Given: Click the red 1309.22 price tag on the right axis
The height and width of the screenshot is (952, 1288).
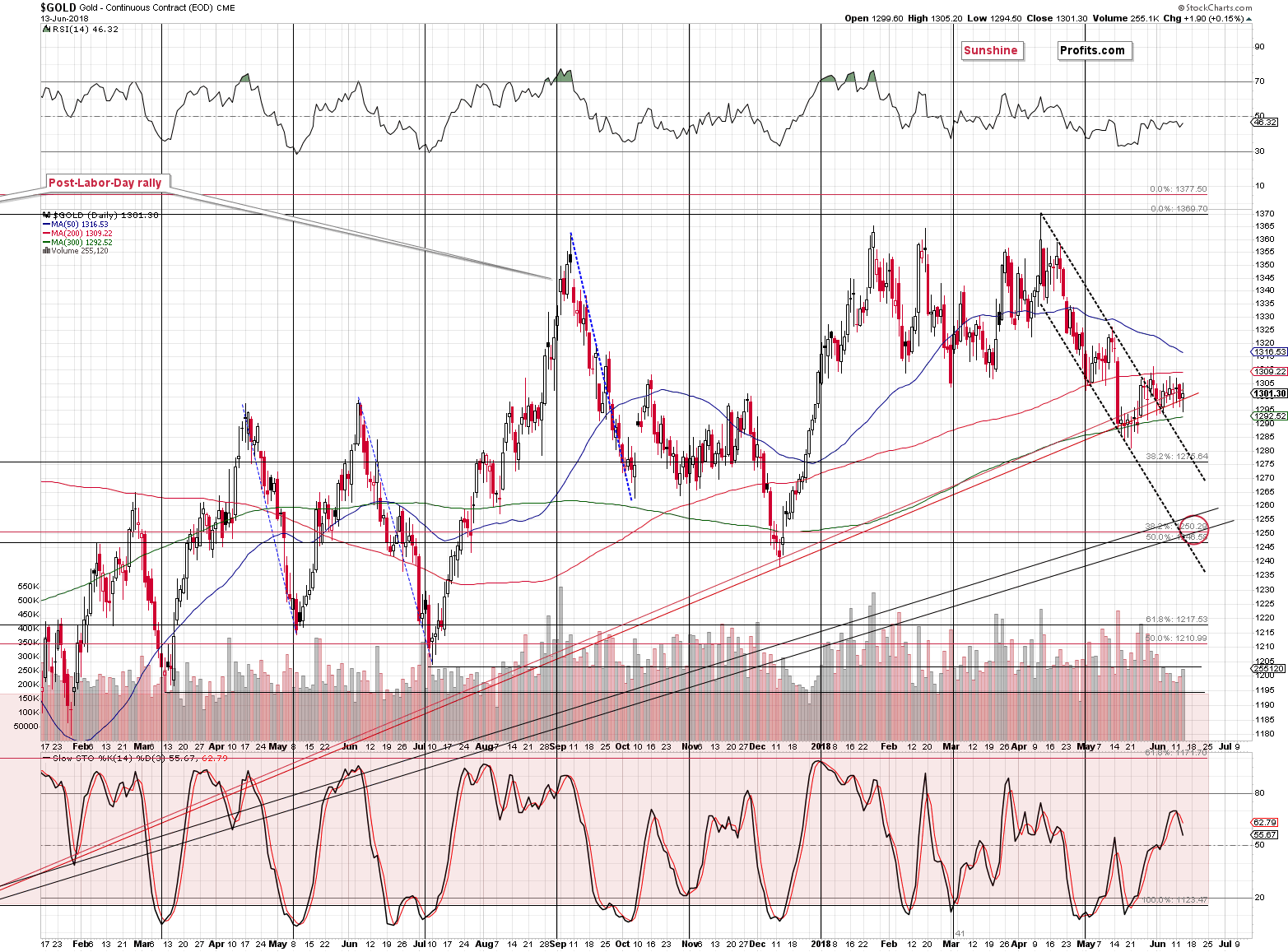Looking at the screenshot, I should click(x=1269, y=372).
